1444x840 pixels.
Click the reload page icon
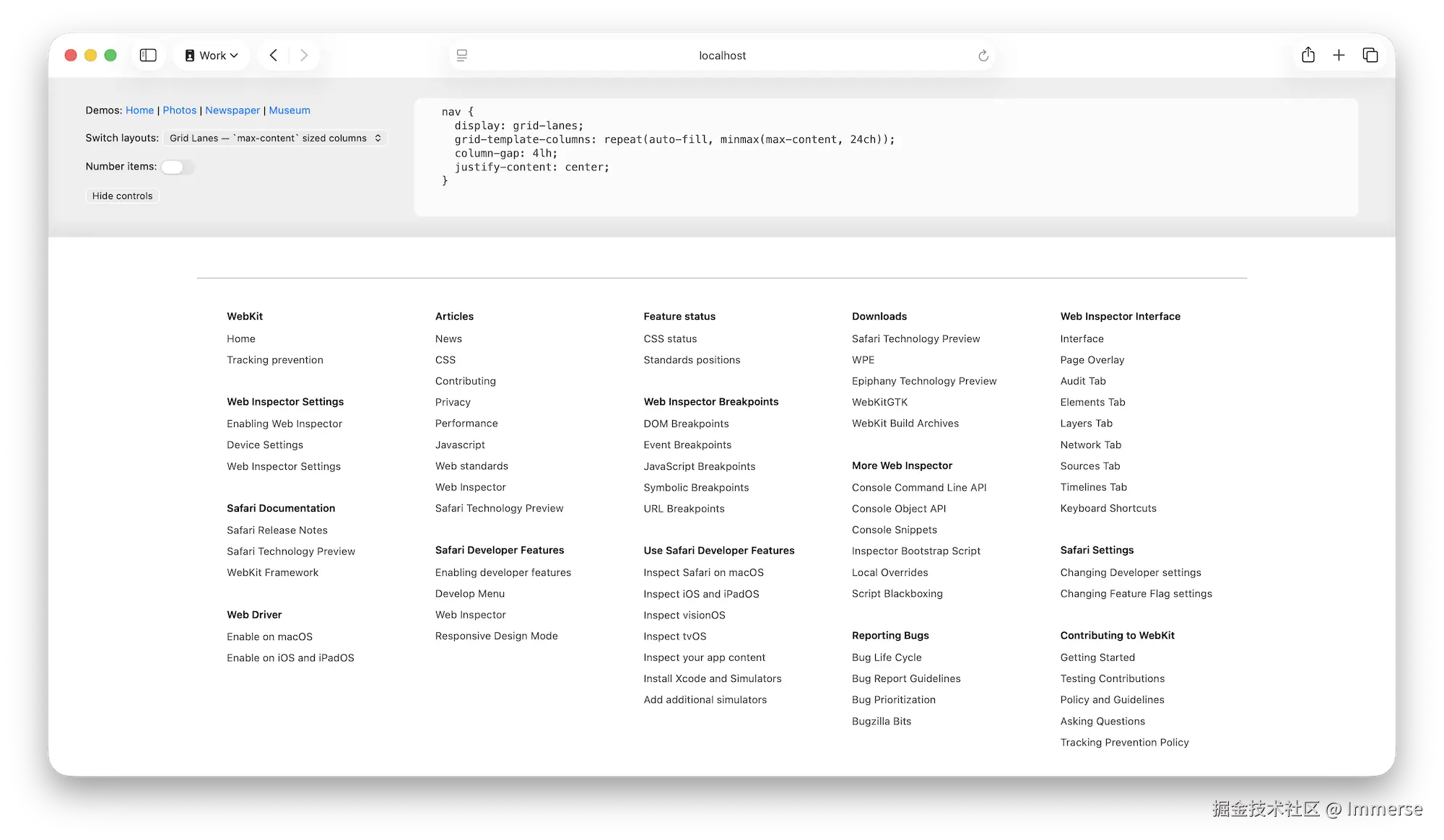[x=983, y=56]
